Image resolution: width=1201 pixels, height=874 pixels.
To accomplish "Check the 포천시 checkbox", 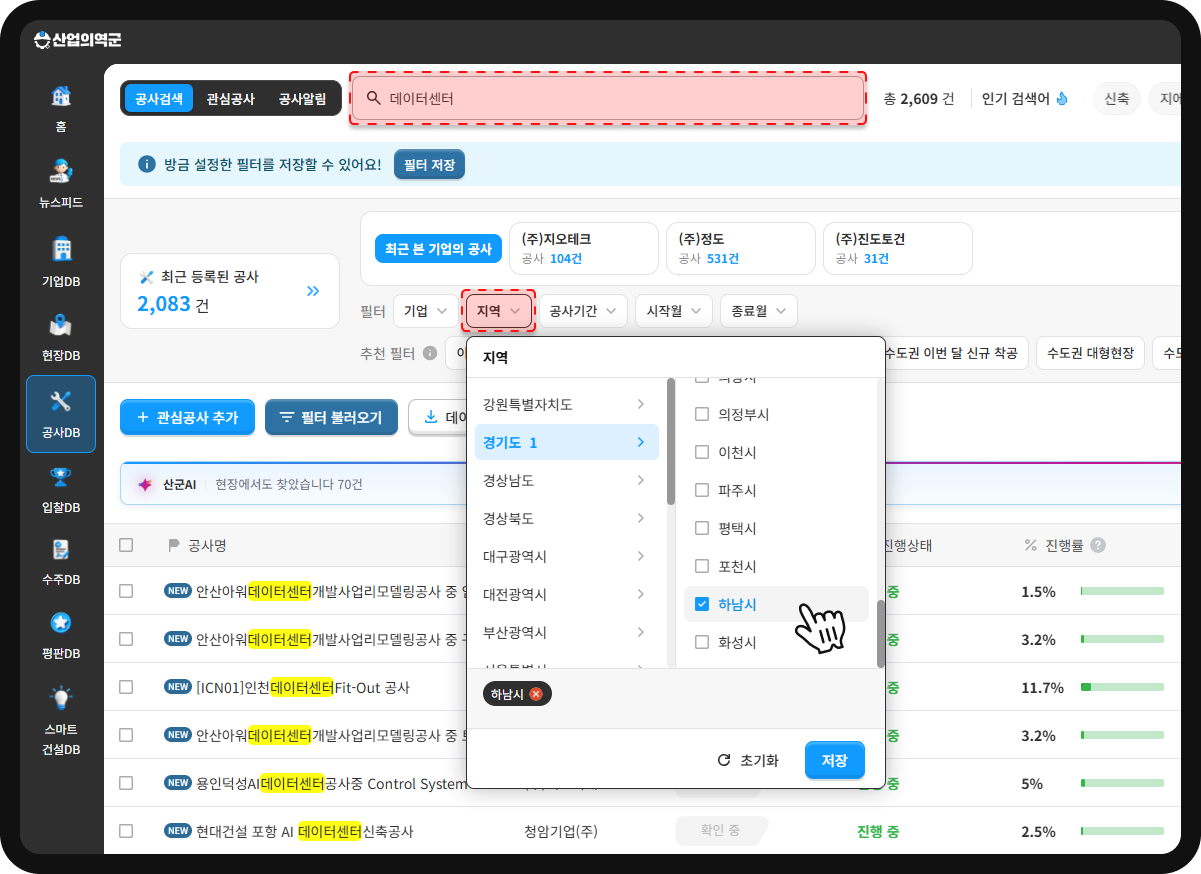I will (x=702, y=566).
